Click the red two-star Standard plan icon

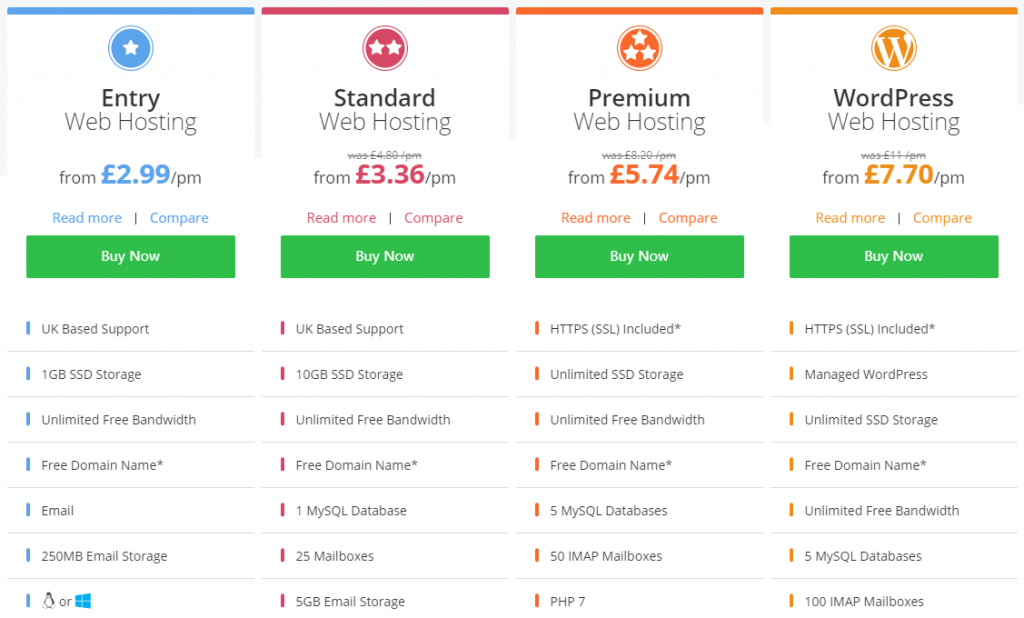pos(385,48)
